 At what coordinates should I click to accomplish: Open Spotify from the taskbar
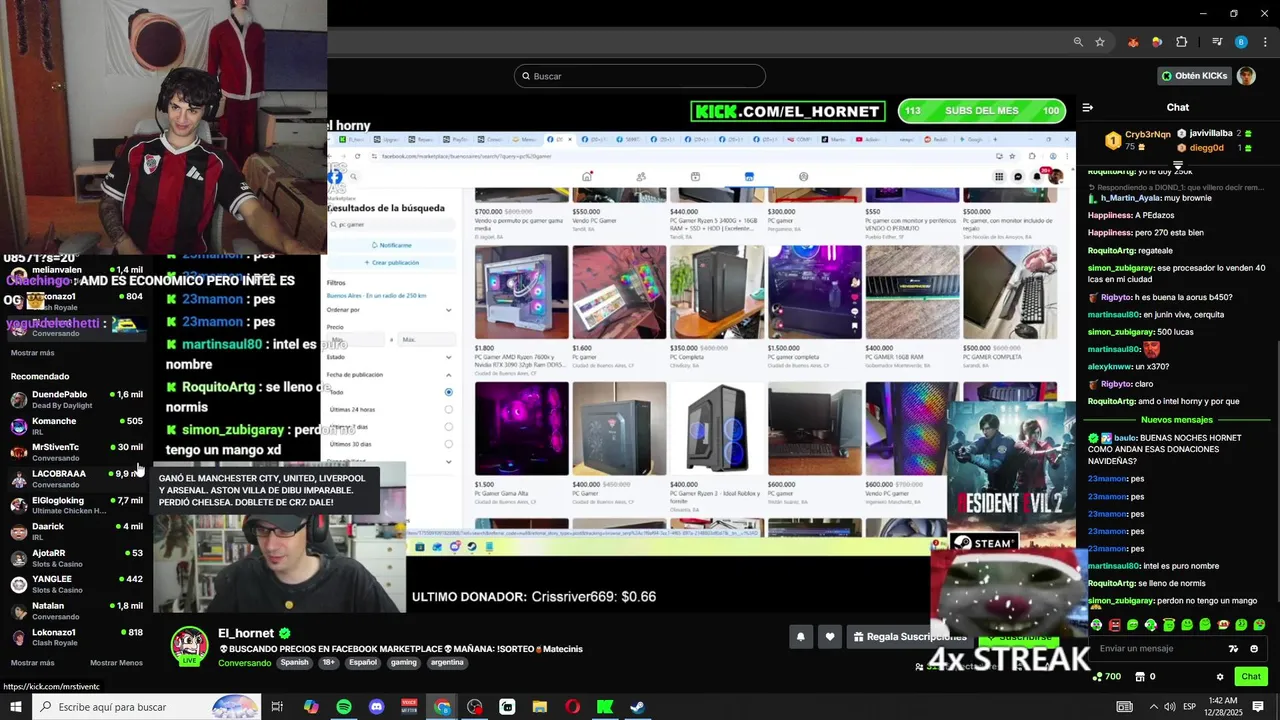pos(344,707)
